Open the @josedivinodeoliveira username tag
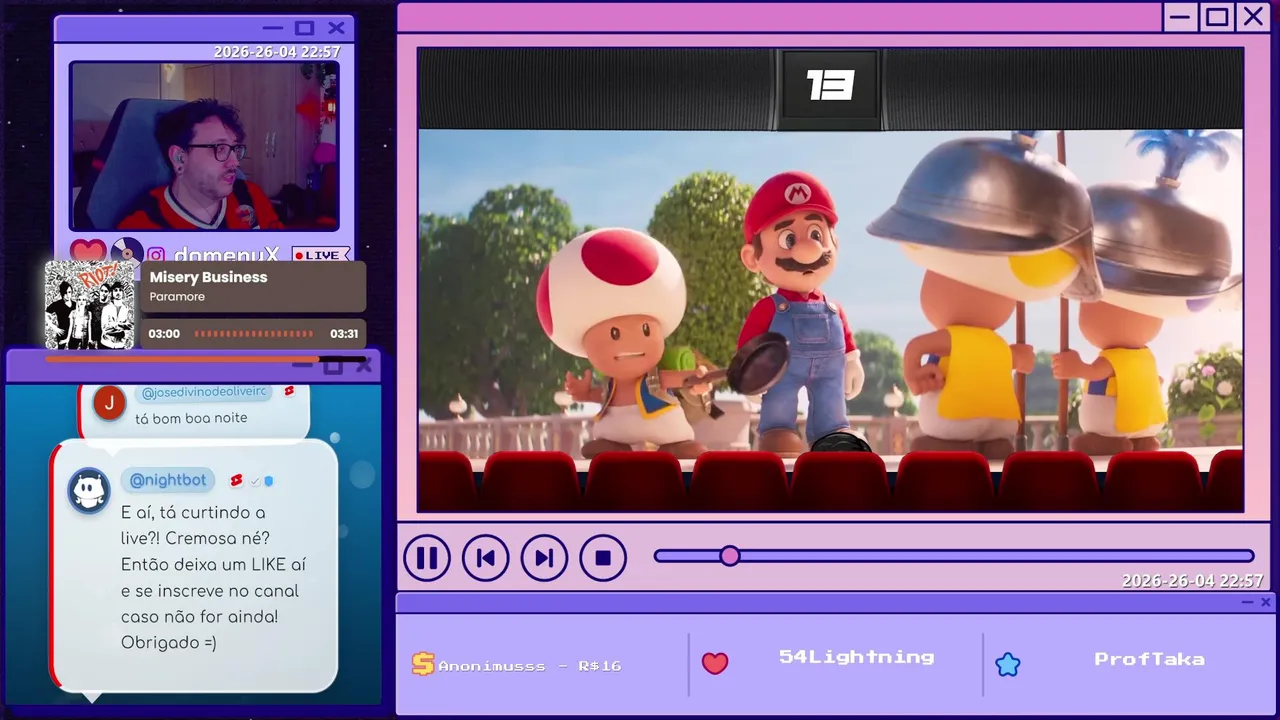1280x720 pixels. click(205, 392)
